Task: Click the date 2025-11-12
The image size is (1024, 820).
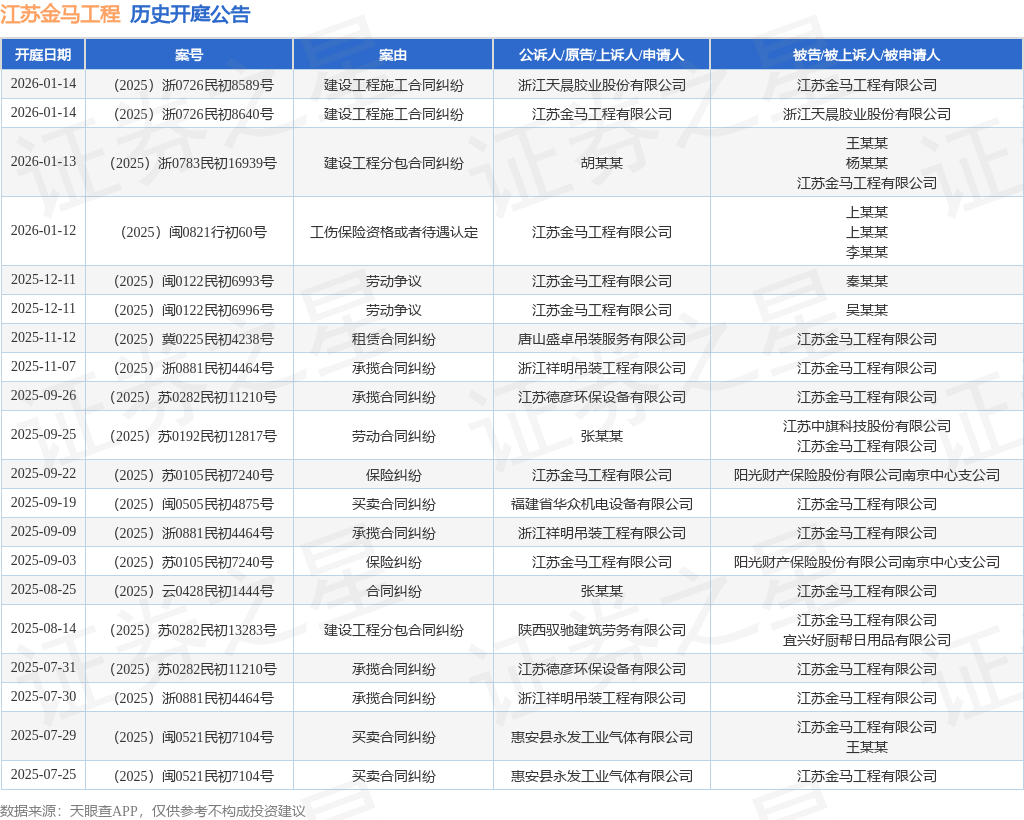Action: (43, 338)
